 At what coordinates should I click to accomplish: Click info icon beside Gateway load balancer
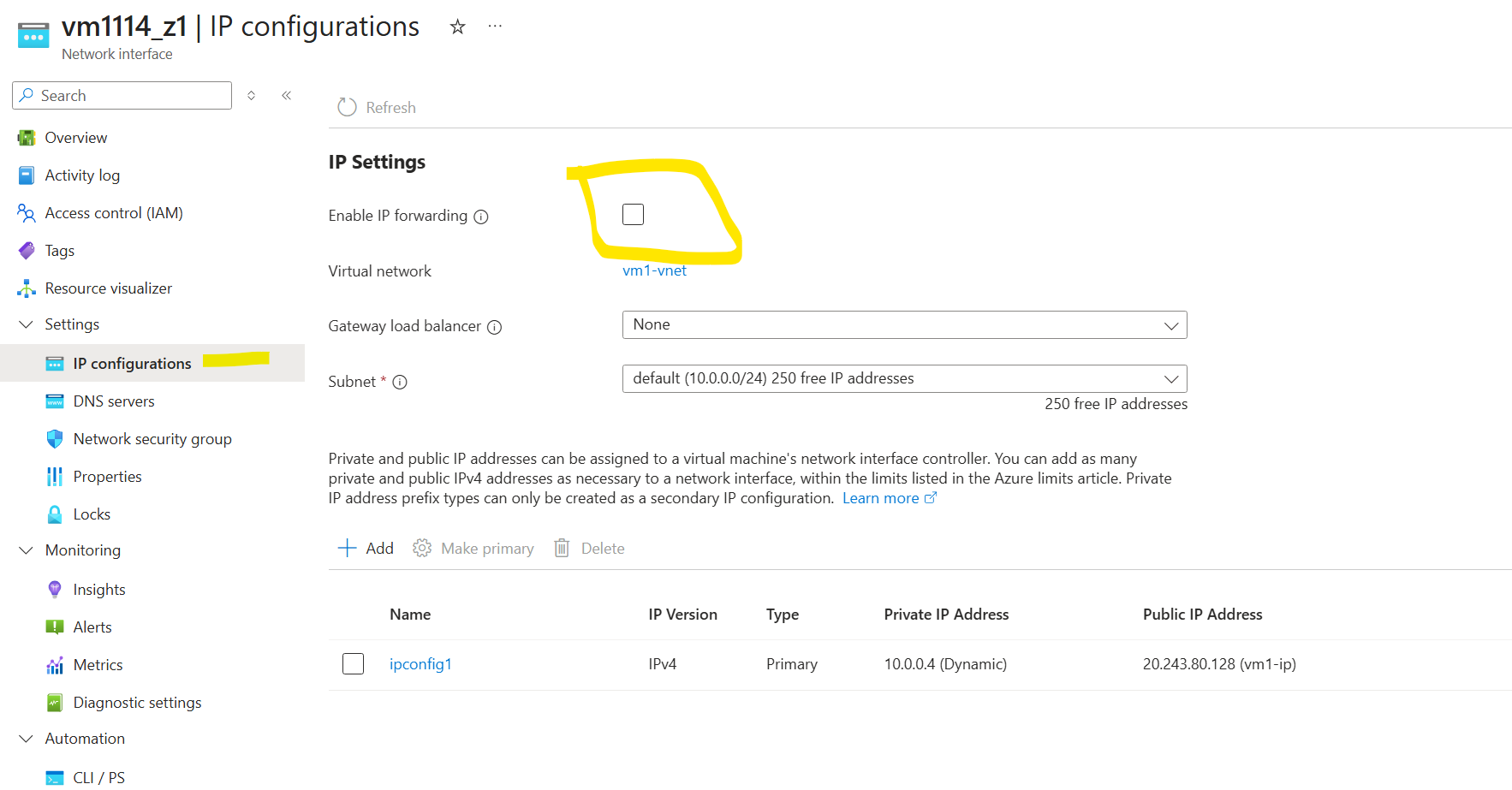point(495,327)
